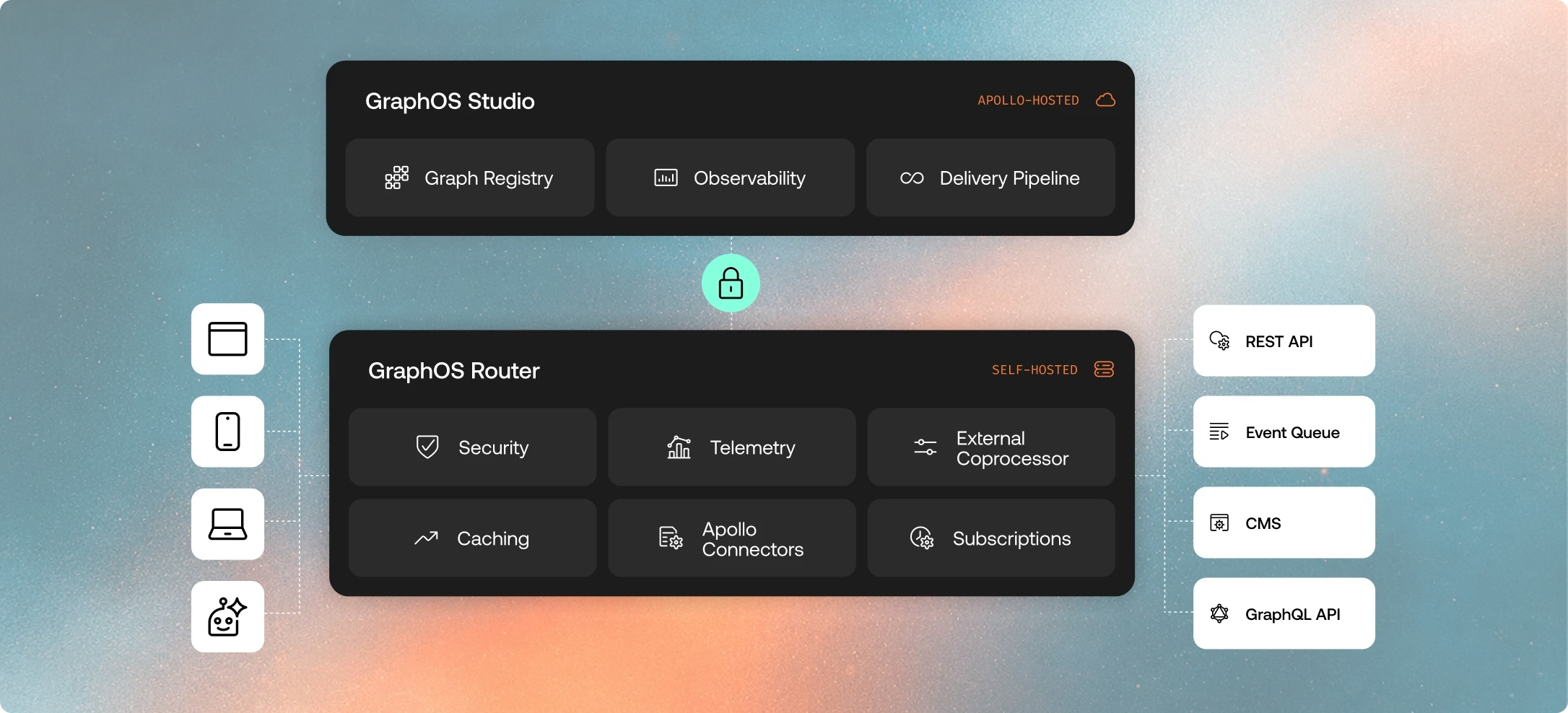This screenshot has width=1568, height=713.
Task: Select the GraphQL API label
Action: (1292, 614)
